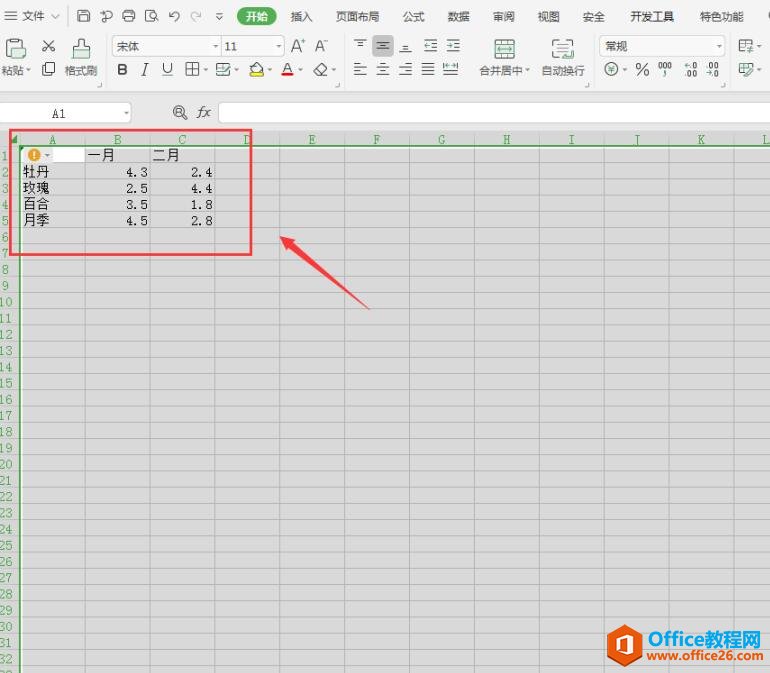Apply fill color bucket
Viewport: 770px width, 673px height.
pos(256,70)
